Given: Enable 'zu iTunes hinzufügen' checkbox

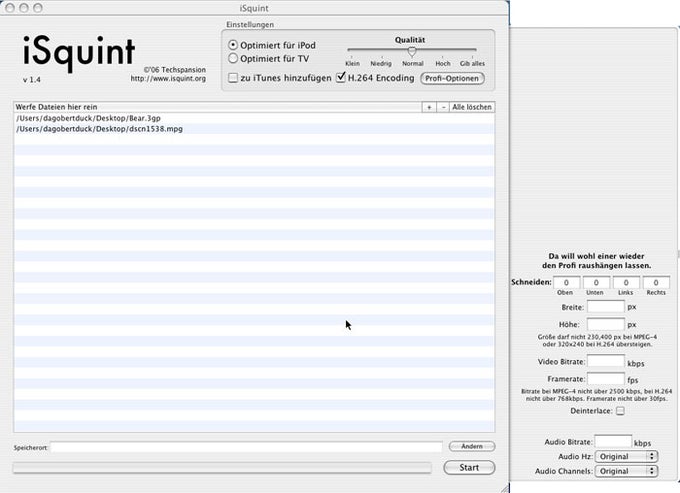Looking at the screenshot, I should pos(233,78).
